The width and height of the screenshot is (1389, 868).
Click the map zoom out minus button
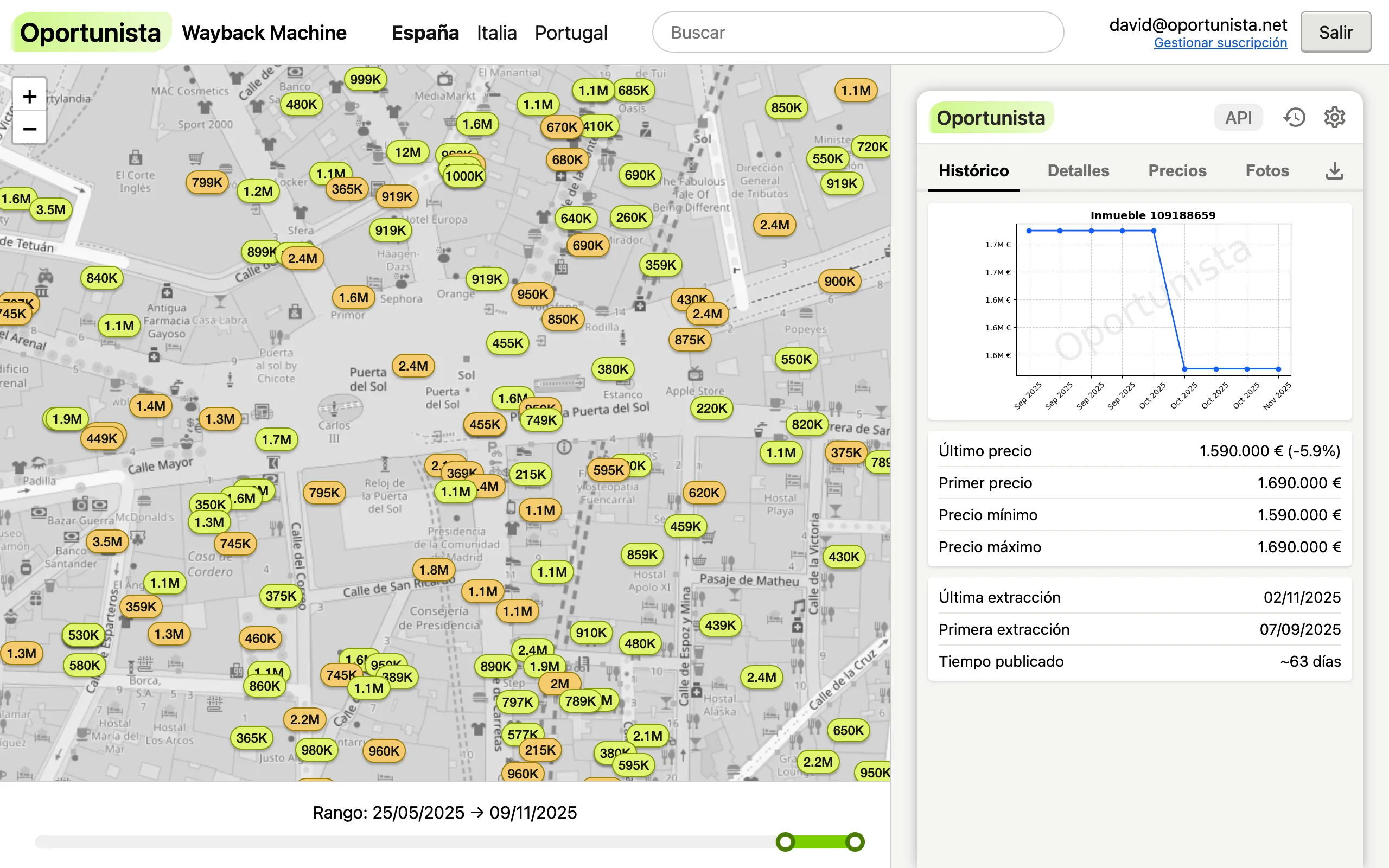tap(29, 129)
